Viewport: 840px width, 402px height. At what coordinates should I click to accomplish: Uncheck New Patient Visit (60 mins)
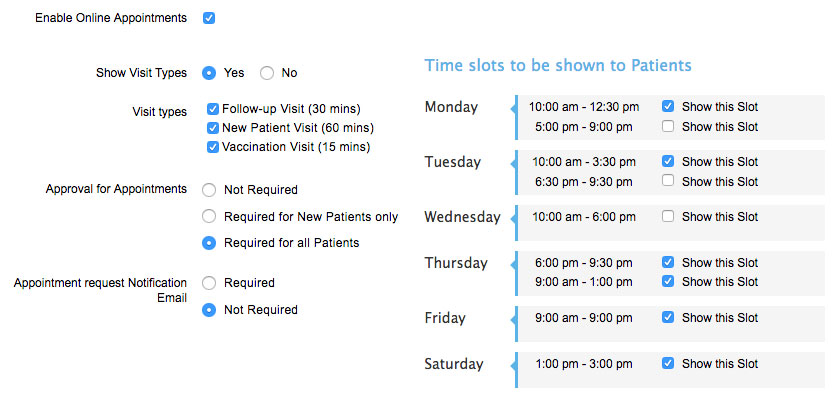tap(213, 128)
